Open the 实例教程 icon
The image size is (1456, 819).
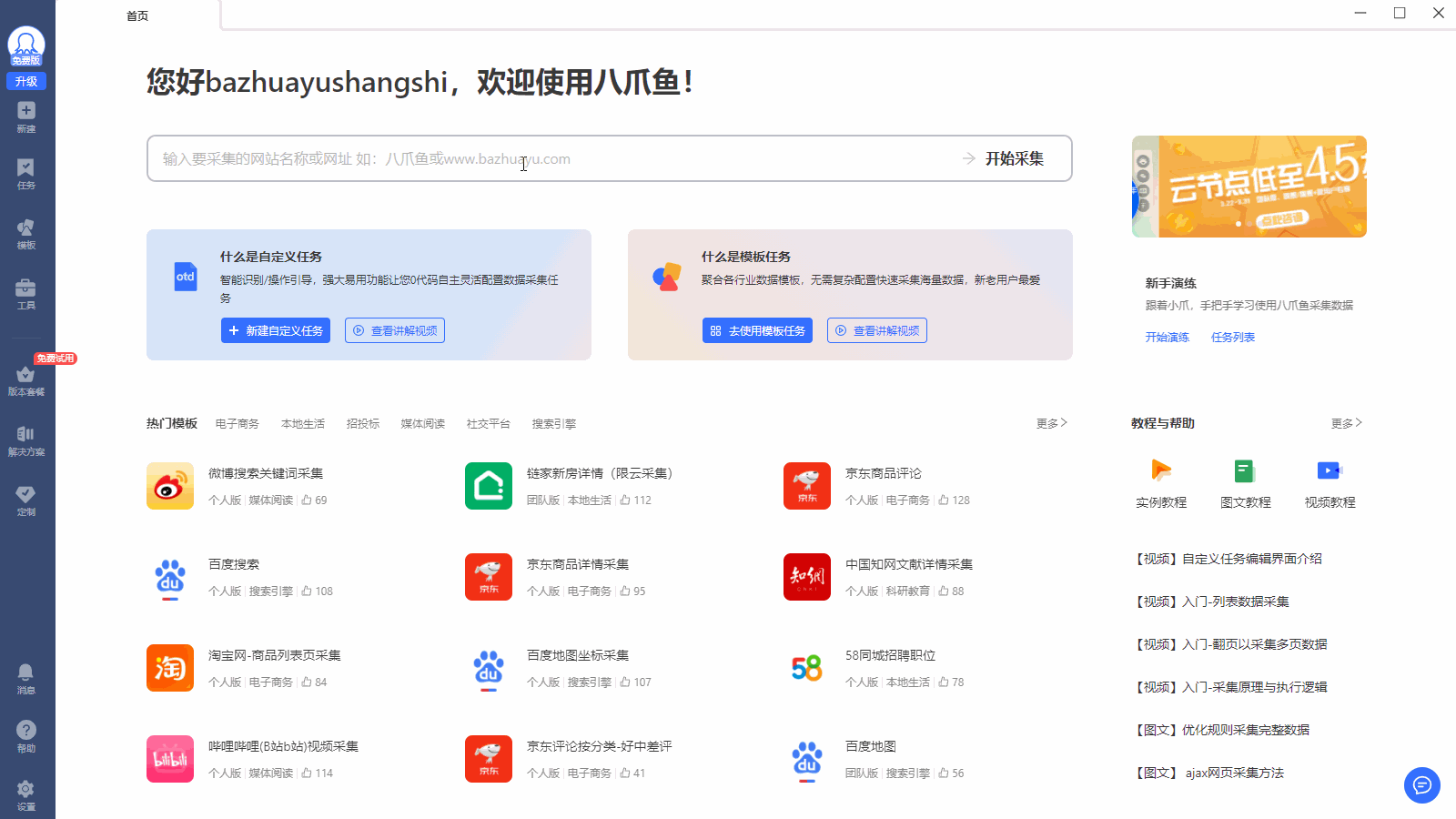(1161, 470)
